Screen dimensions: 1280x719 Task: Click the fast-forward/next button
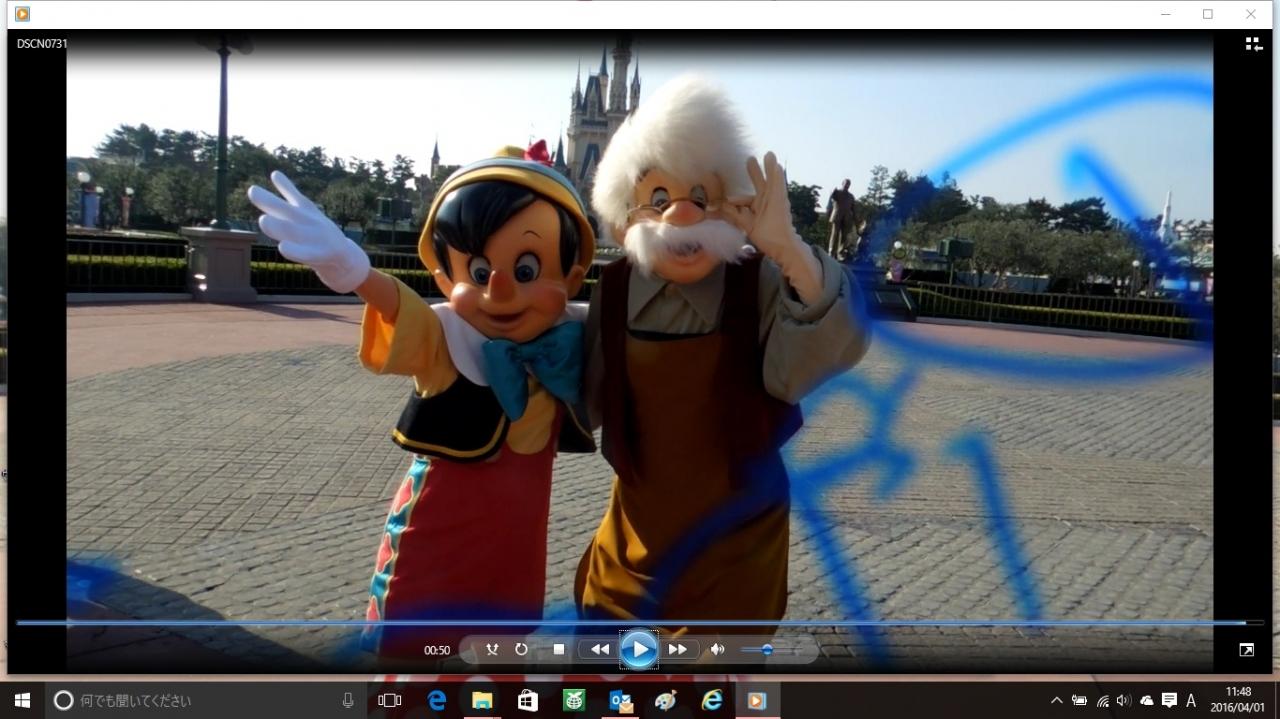pyautogui.click(x=678, y=649)
